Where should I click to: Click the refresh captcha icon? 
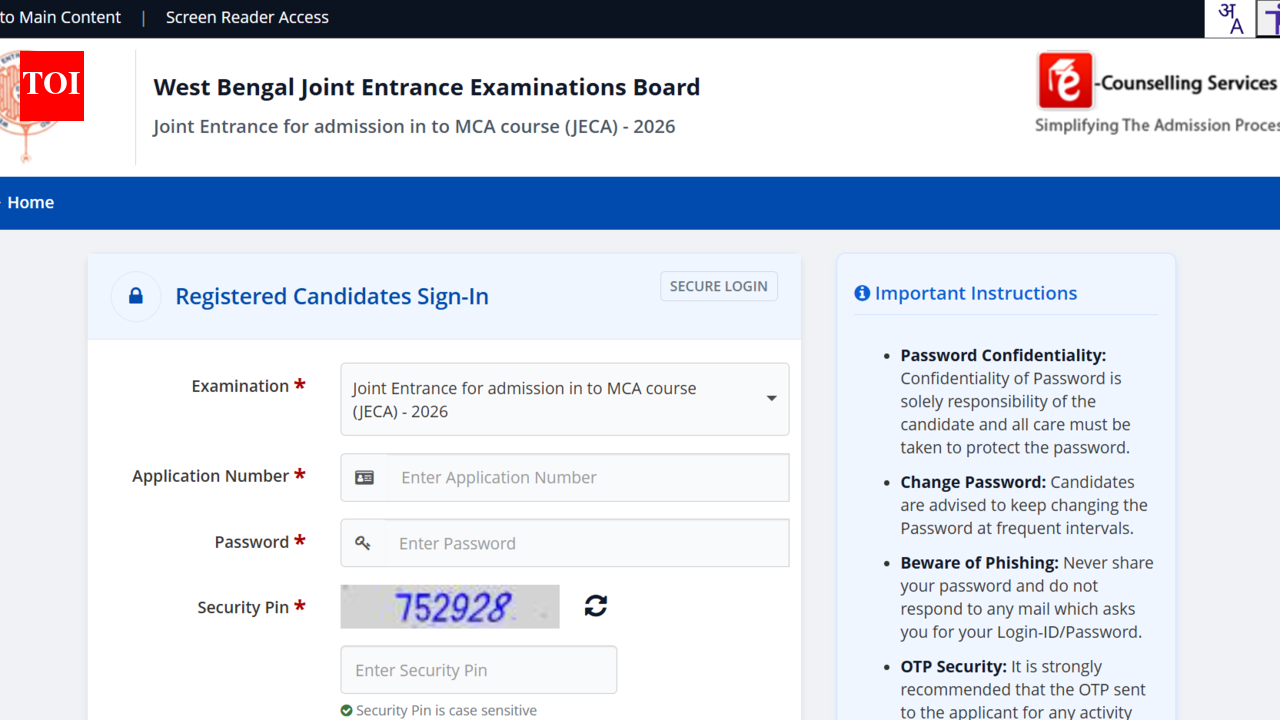(595, 605)
